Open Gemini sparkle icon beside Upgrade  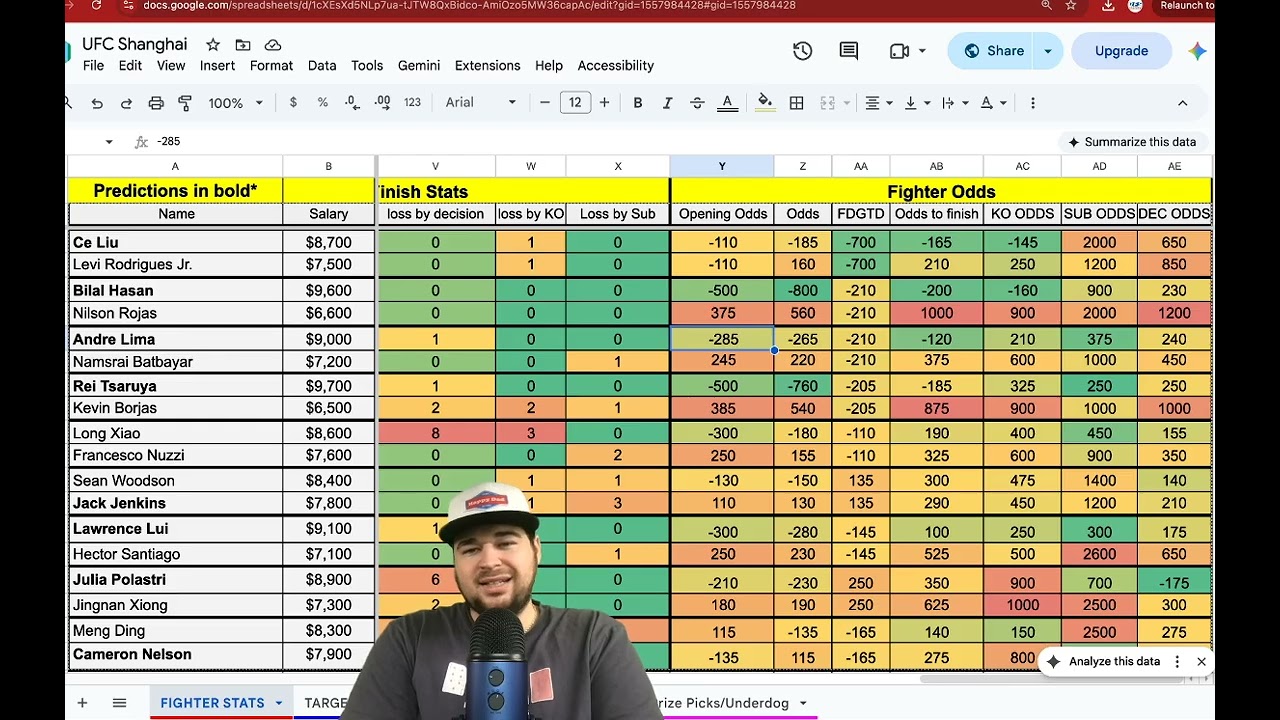[1197, 51]
